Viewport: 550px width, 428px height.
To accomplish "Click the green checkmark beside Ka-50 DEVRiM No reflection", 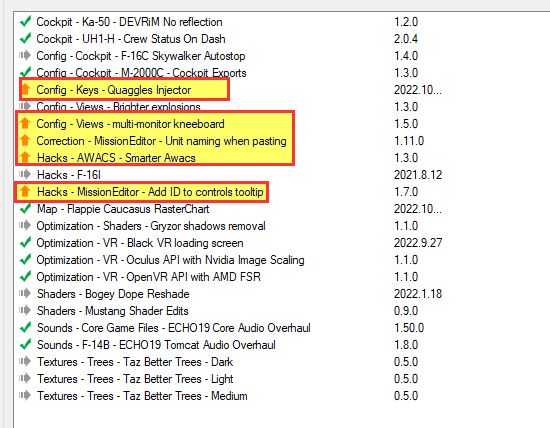I will pyautogui.click(x=25, y=21).
